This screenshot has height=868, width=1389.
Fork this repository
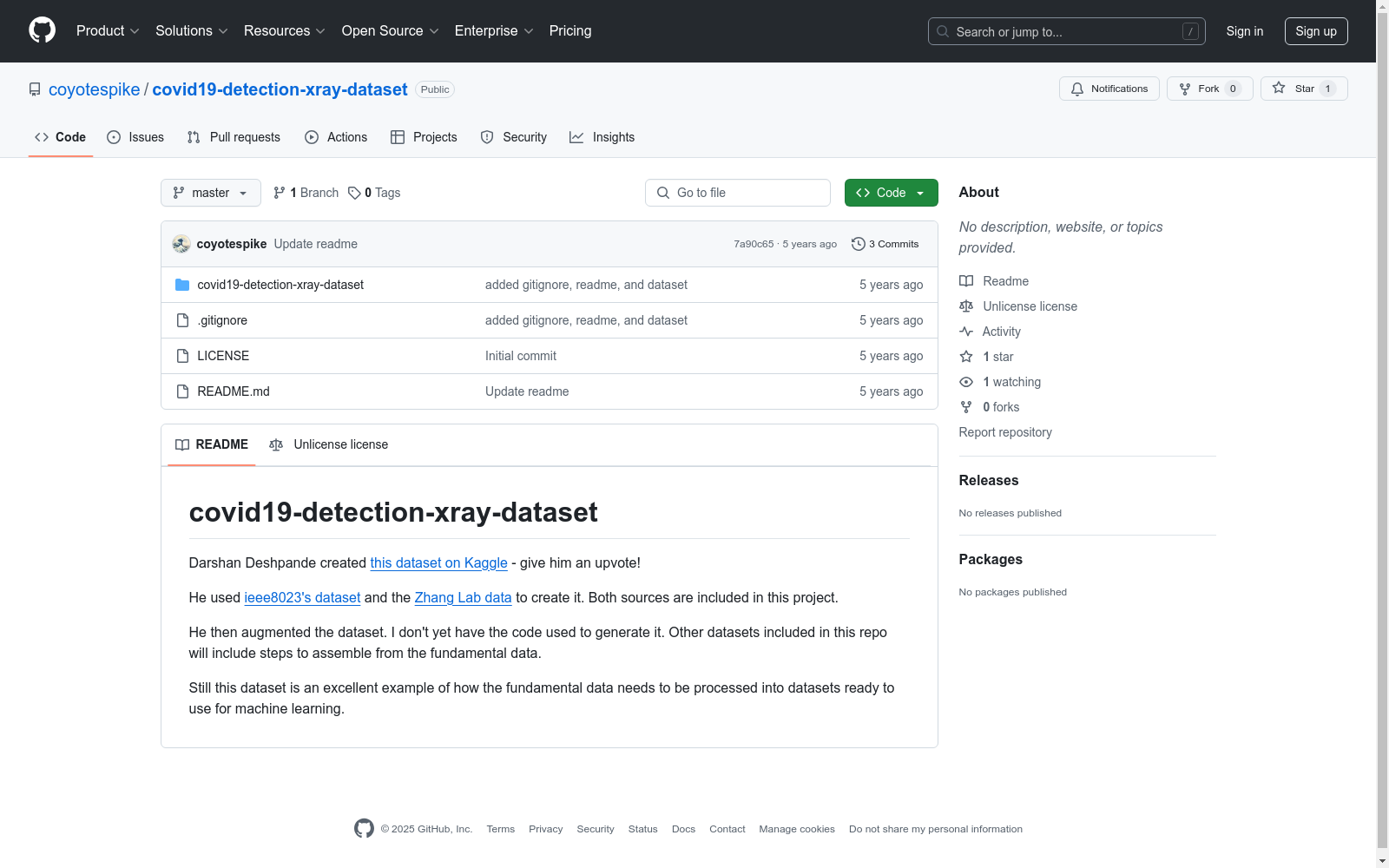click(1209, 89)
